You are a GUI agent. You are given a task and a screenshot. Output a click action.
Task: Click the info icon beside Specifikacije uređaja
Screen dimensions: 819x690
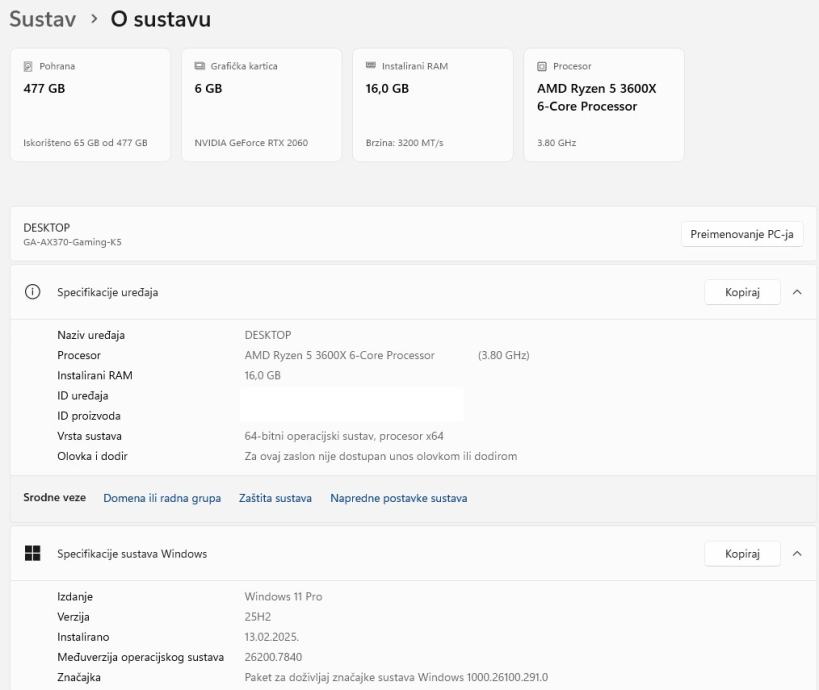[x=33, y=293]
